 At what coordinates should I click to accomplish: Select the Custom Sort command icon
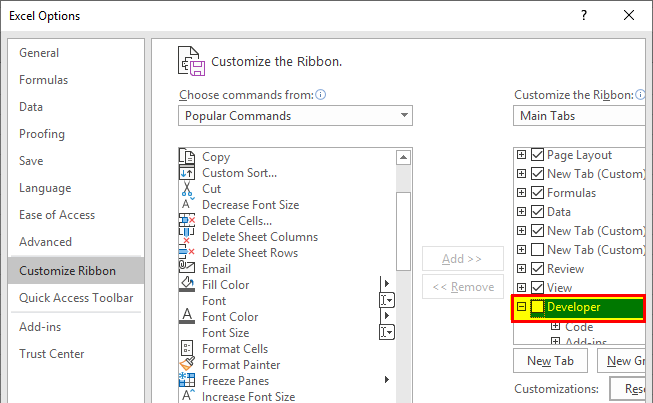pos(187,173)
